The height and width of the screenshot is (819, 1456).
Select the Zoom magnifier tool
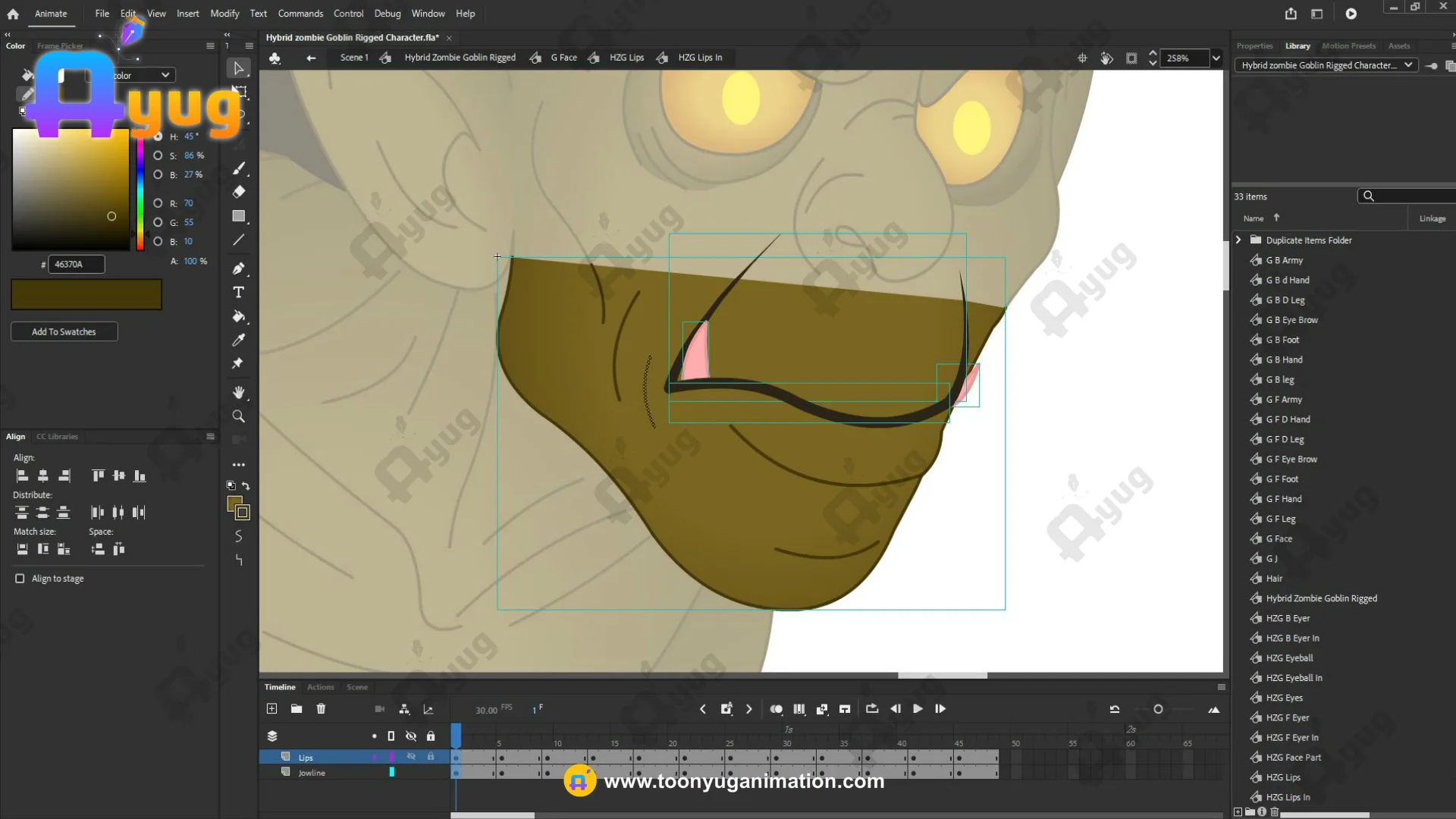pyautogui.click(x=238, y=416)
